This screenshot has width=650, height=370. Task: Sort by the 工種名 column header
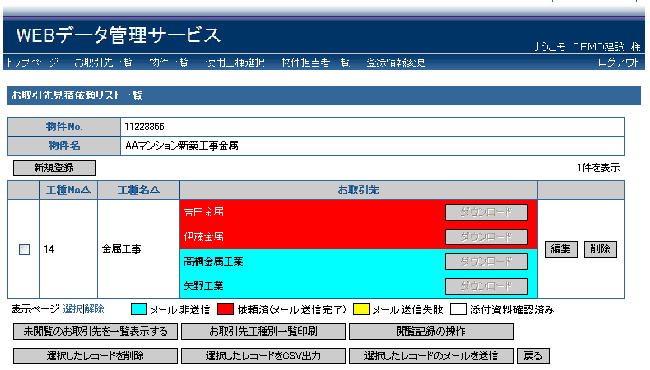tap(138, 190)
